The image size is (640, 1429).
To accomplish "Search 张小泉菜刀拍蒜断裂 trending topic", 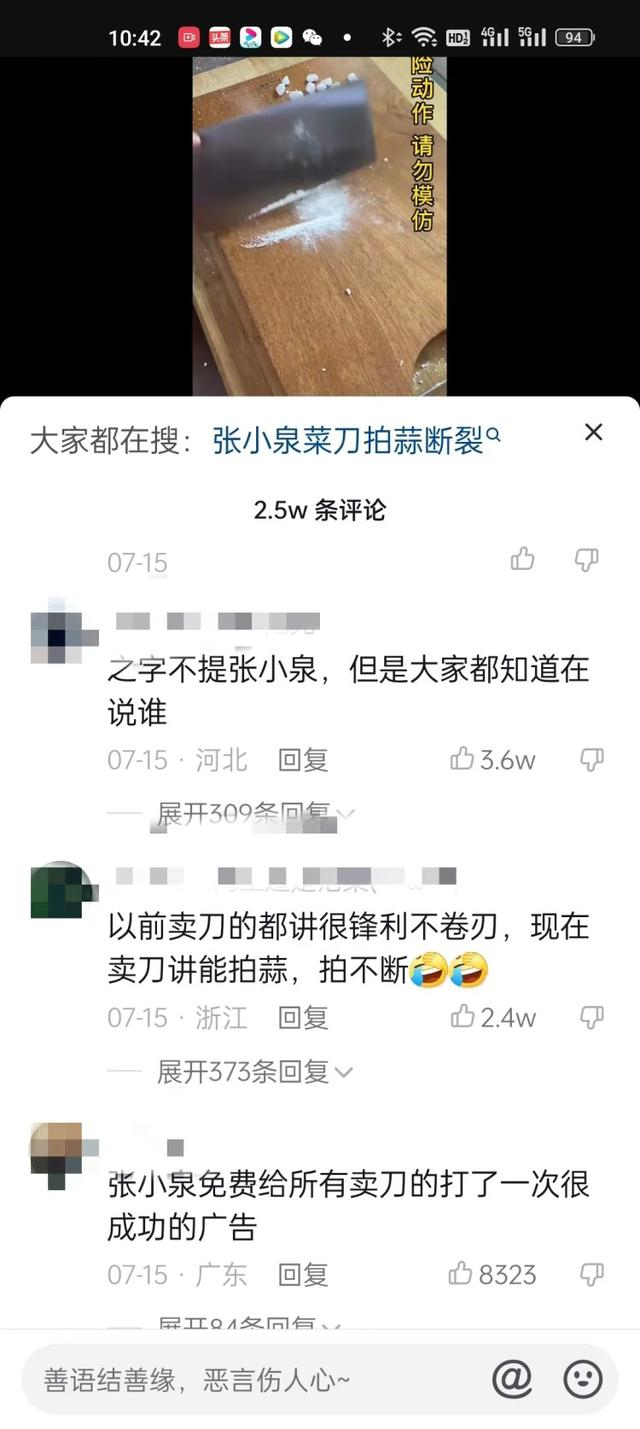I will pyautogui.click(x=357, y=440).
